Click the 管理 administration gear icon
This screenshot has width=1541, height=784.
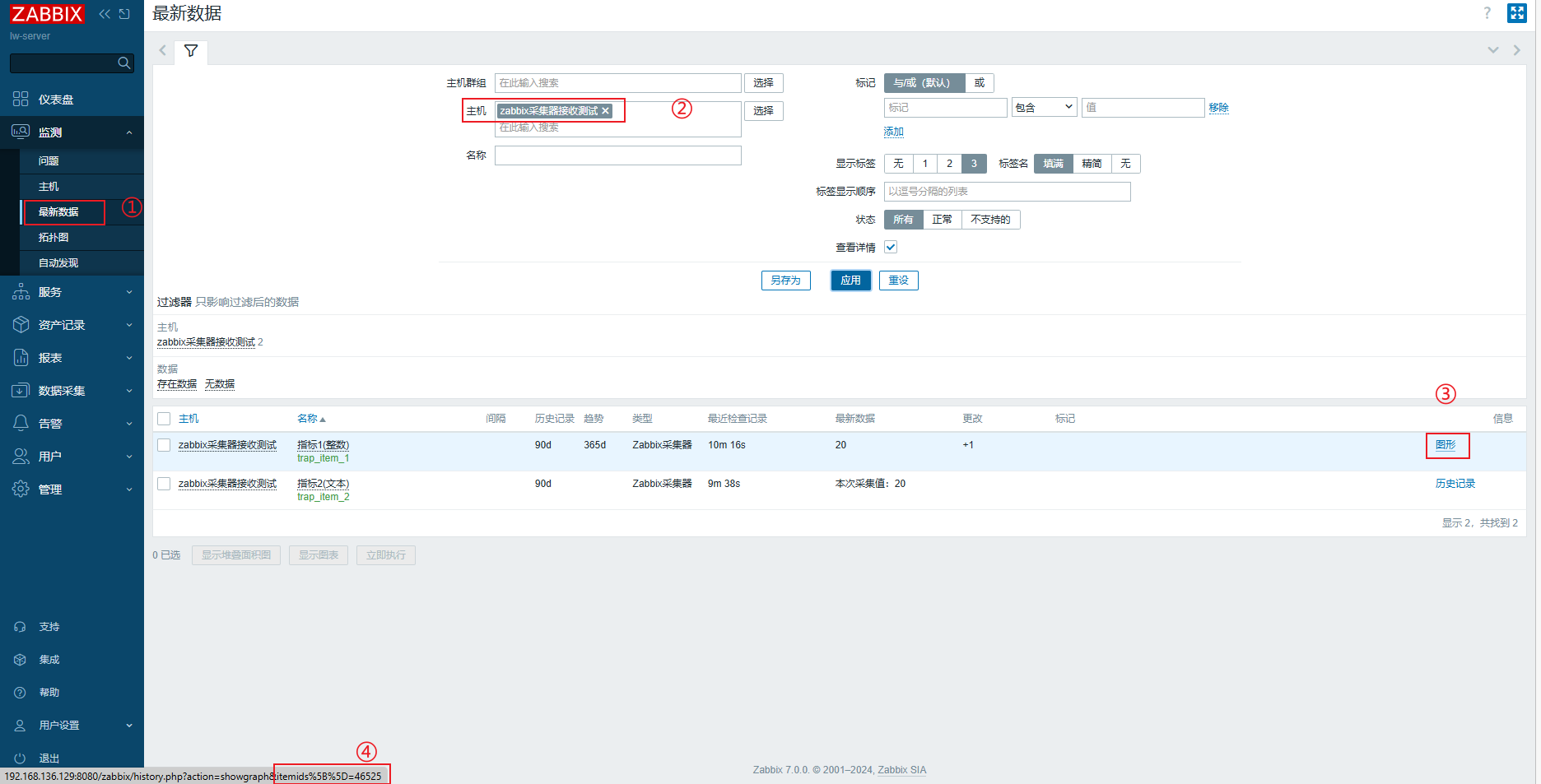[21, 489]
